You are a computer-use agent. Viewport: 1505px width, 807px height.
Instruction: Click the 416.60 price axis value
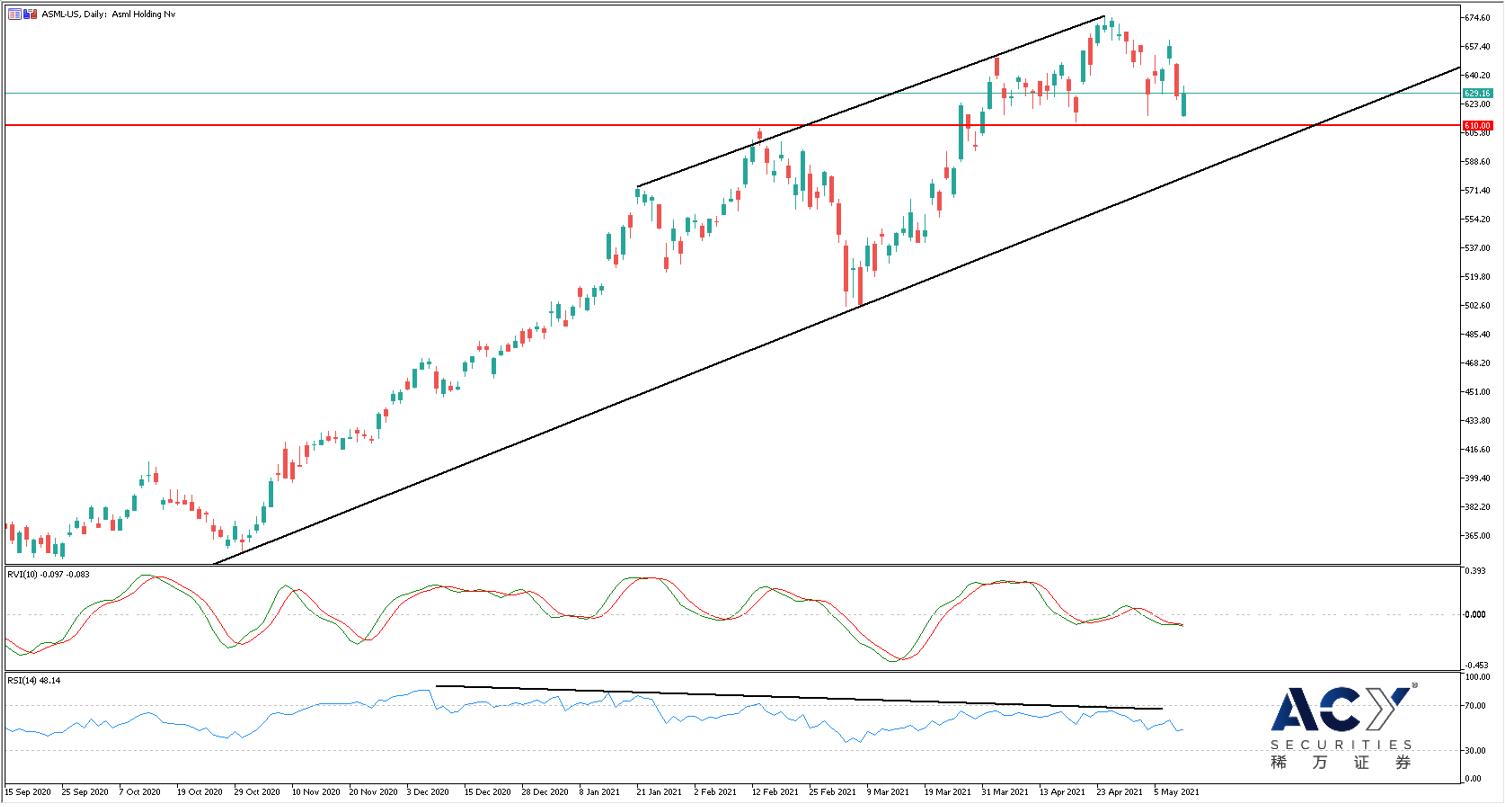1477,450
